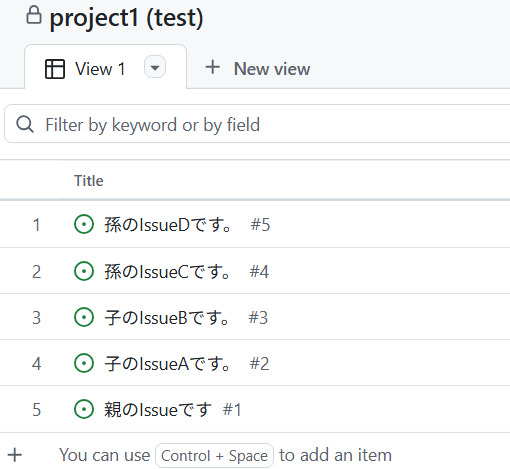Screen dimensions: 510x469
Task: Focus the Filter by keyword or by field box
Action: (257, 124)
